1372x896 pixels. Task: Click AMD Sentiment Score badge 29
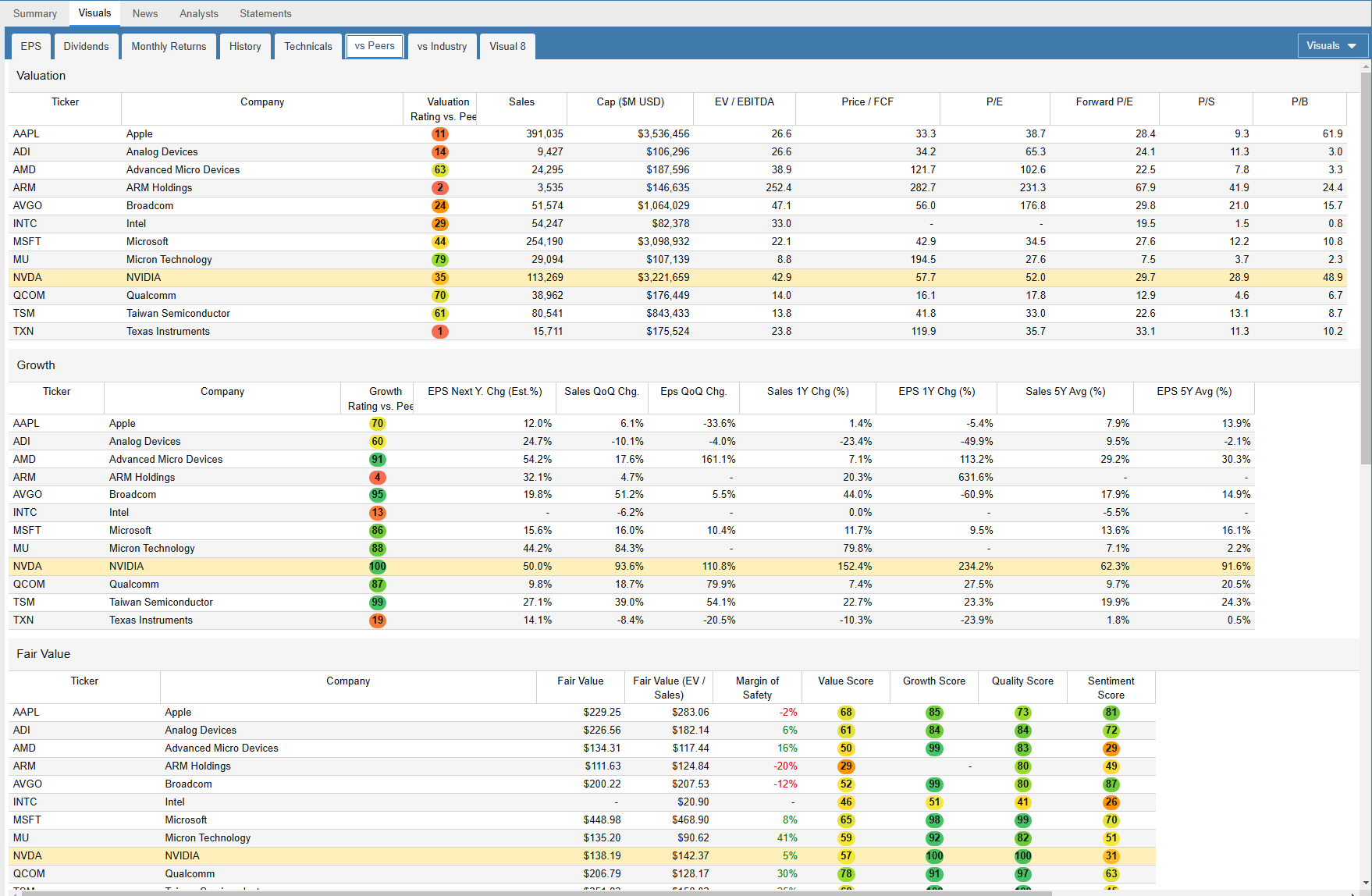[1111, 748]
